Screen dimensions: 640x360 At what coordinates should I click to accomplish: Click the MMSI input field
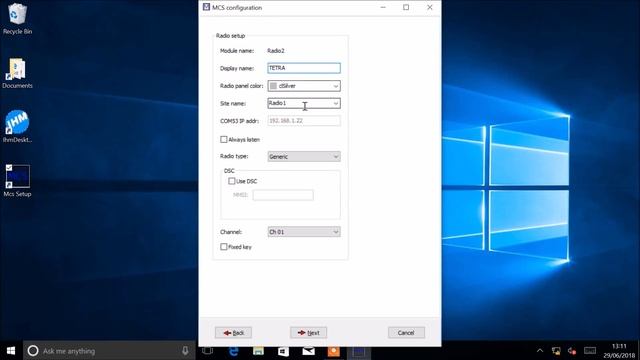pos(283,195)
